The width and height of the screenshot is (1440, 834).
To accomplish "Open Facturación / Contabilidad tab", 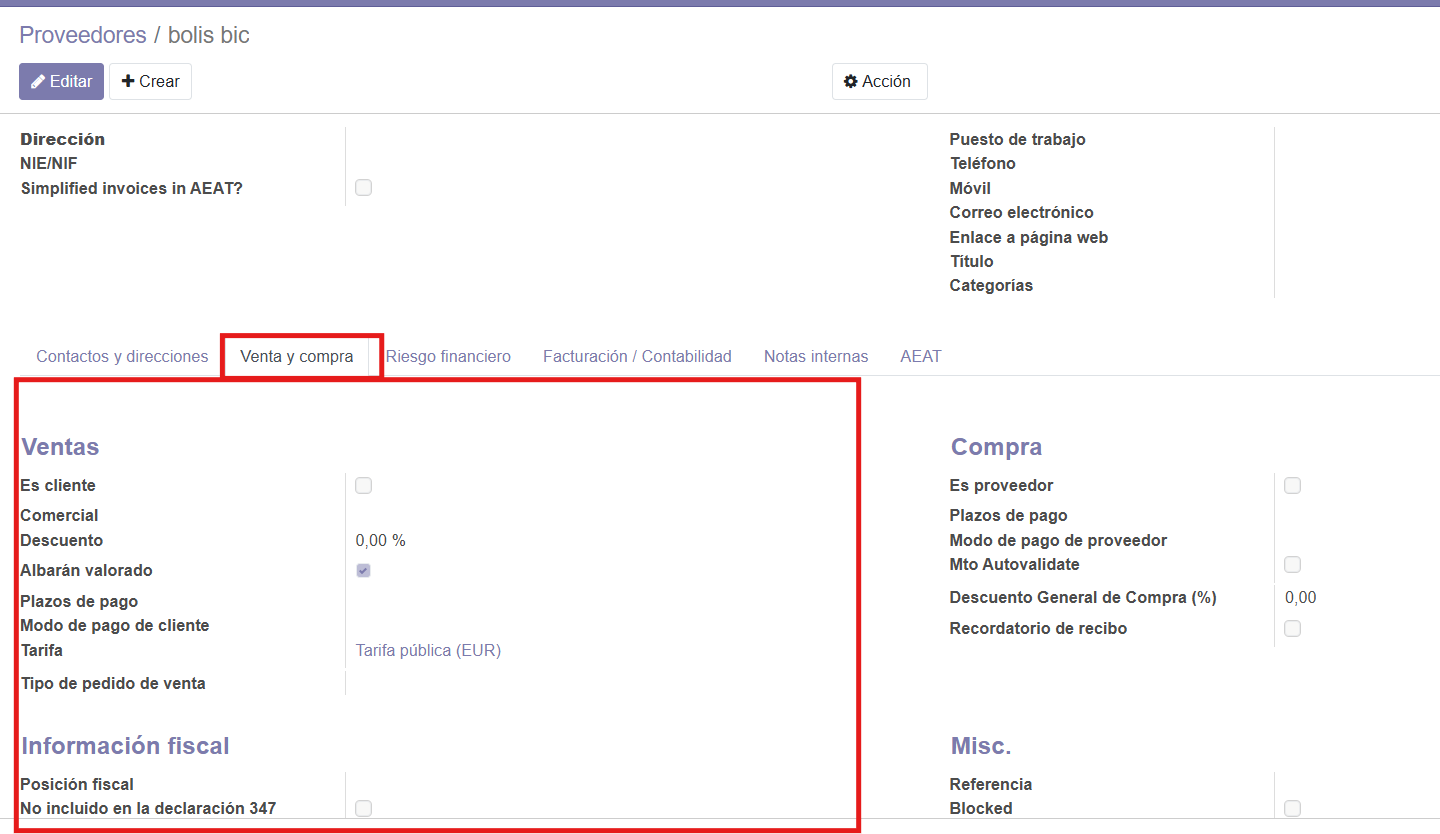I will pyautogui.click(x=637, y=356).
